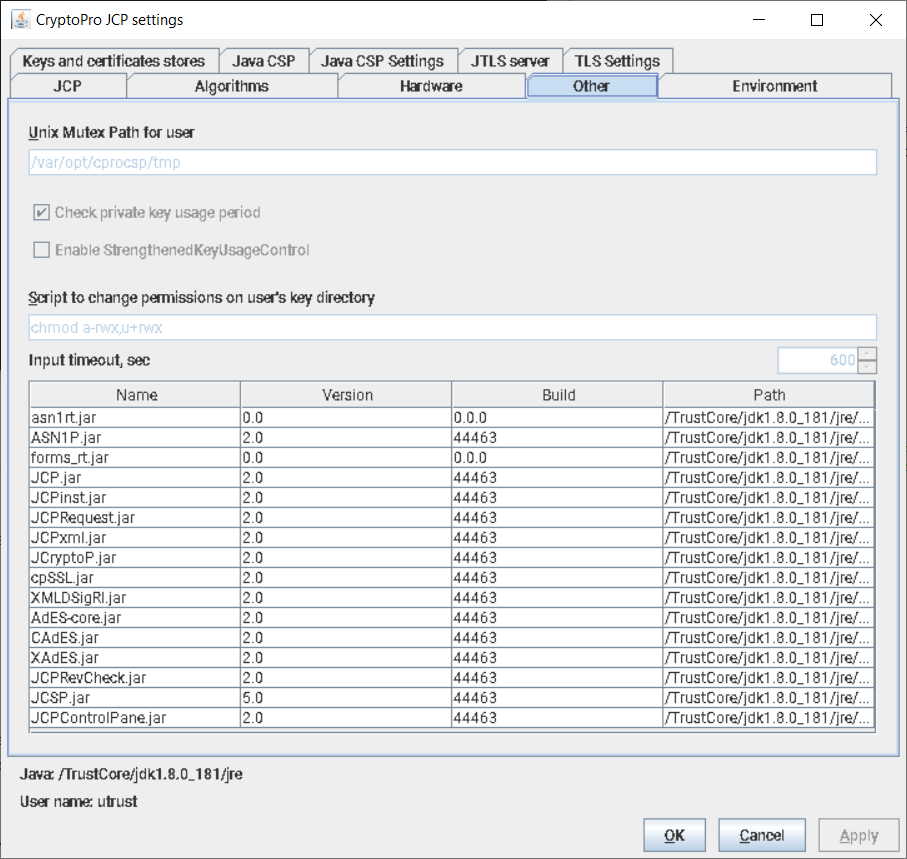This screenshot has width=907, height=859.
Task: Click the Unix Mutex Path field
Action: tap(452, 162)
